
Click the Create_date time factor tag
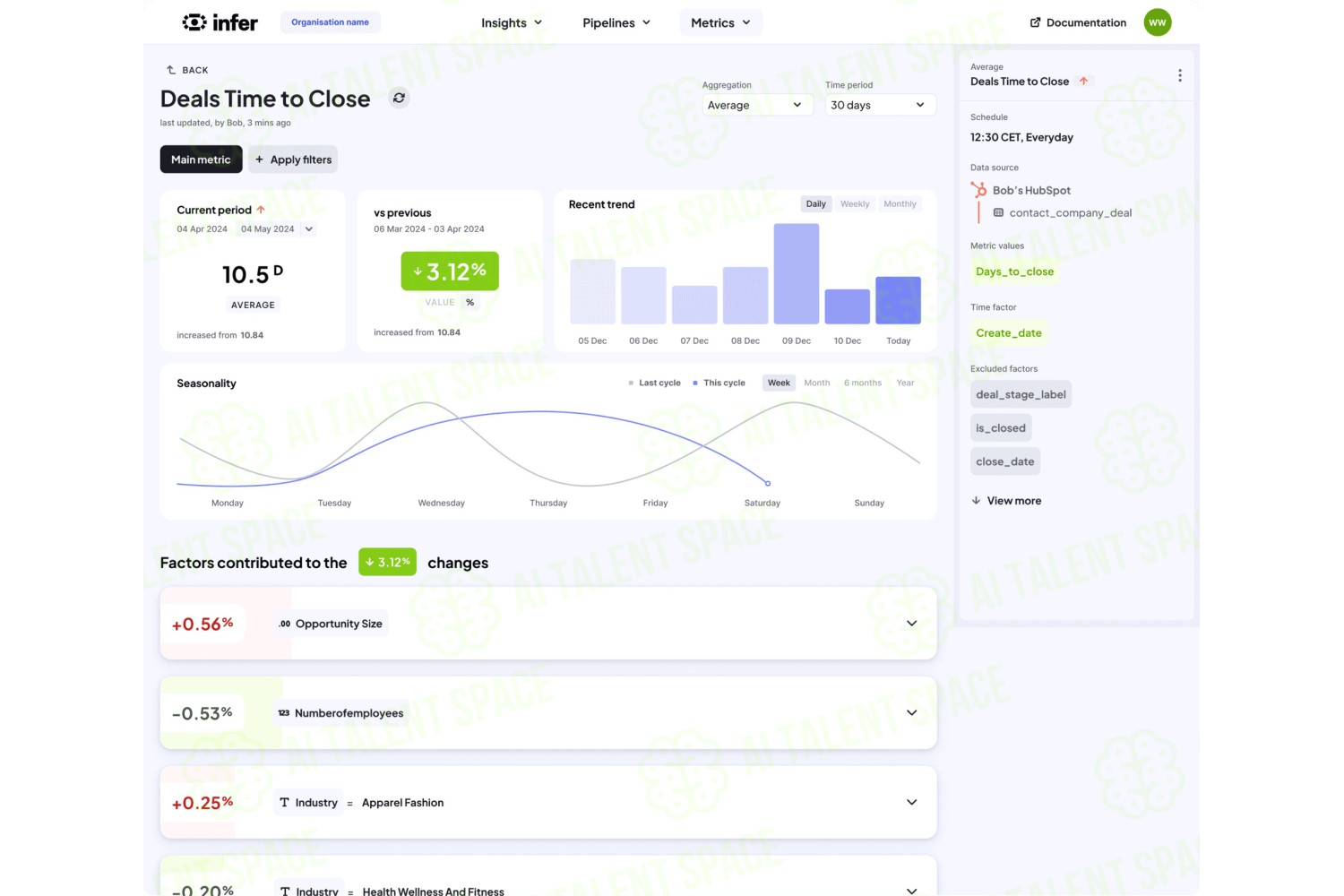coord(1009,333)
